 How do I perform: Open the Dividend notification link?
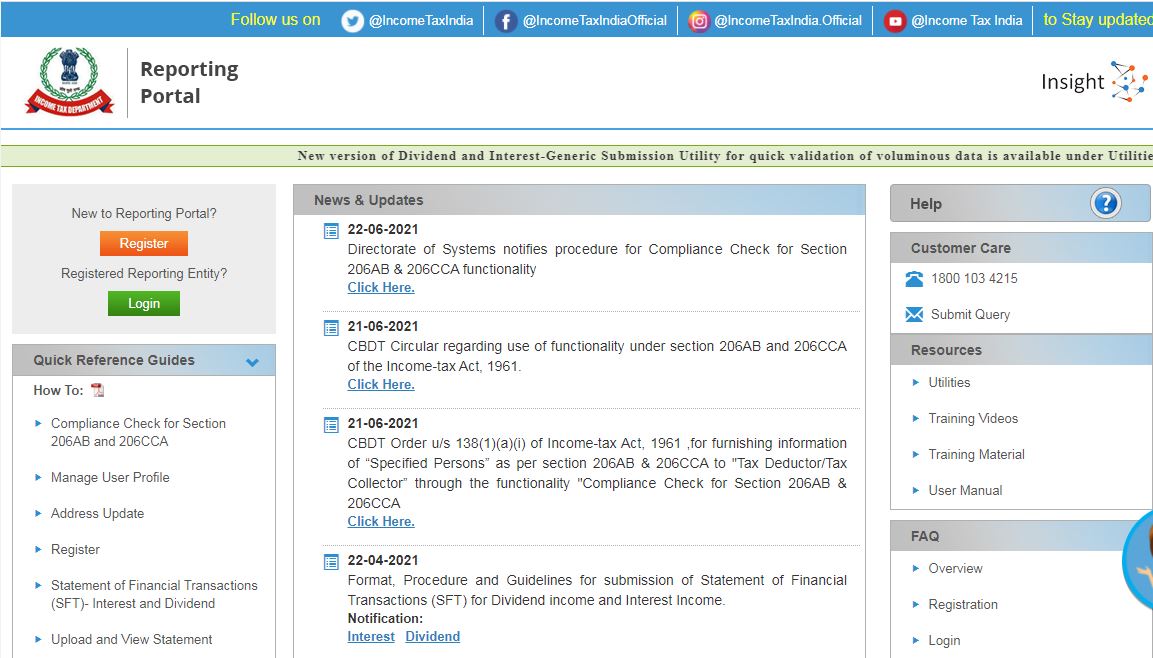(x=433, y=635)
